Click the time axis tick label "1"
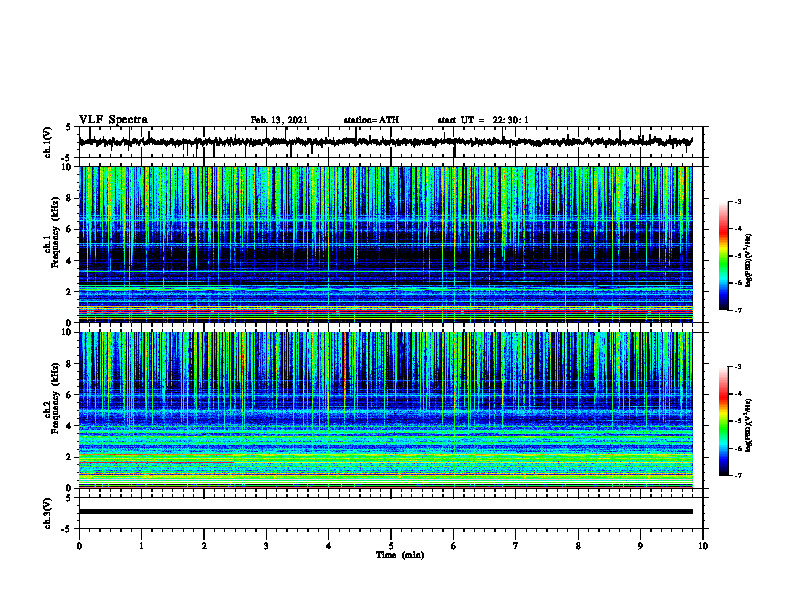This screenshot has height=612, width=792. click(141, 546)
